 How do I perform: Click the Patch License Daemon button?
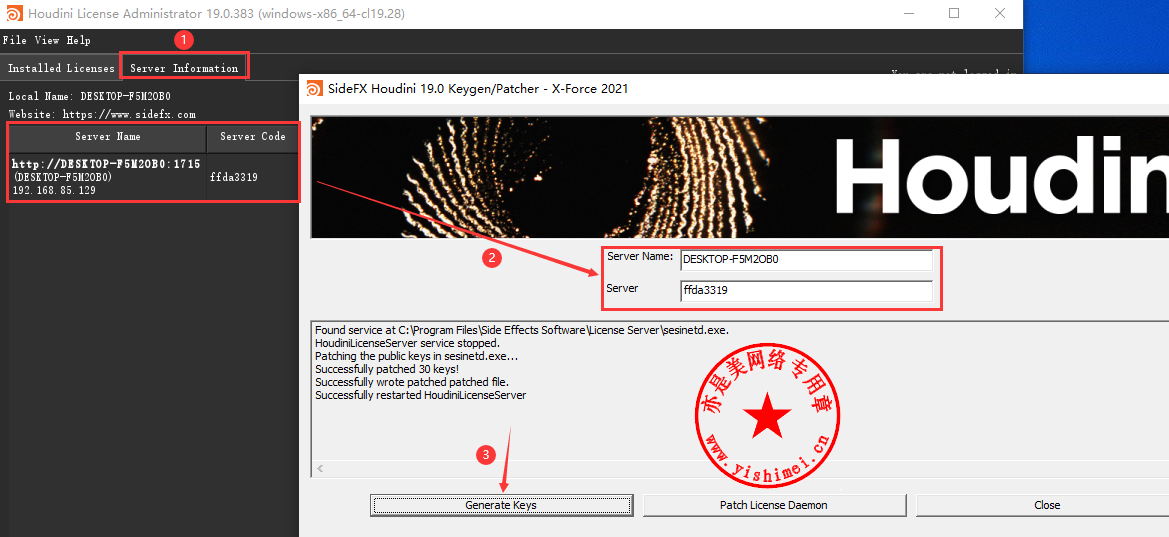click(x=774, y=505)
